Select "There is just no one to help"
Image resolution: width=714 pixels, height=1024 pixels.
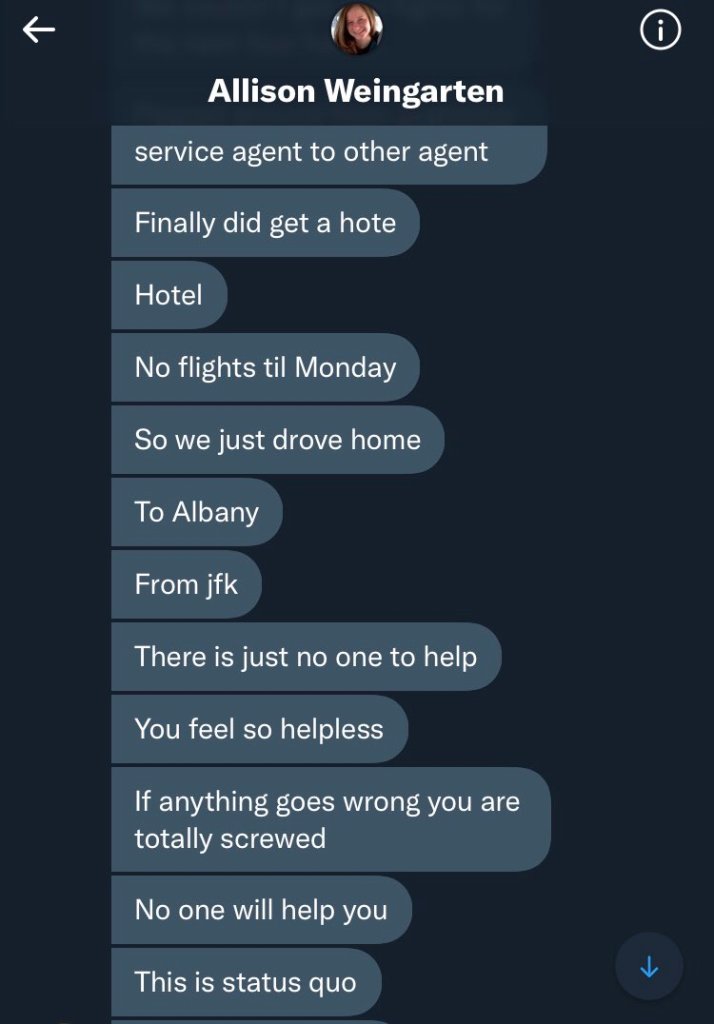(x=305, y=657)
